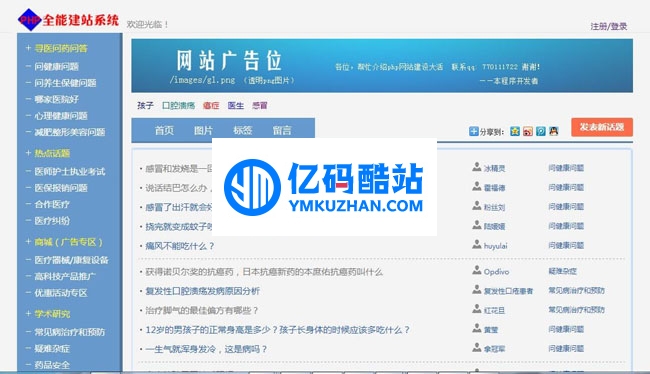Select the 医生 tag
The width and height of the screenshot is (650, 374).
click(x=235, y=106)
